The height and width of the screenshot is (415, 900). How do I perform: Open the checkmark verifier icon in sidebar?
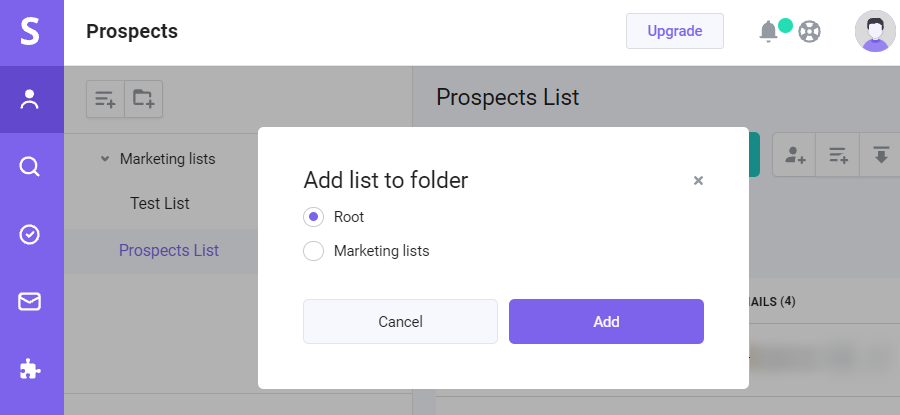coord(29,234)
